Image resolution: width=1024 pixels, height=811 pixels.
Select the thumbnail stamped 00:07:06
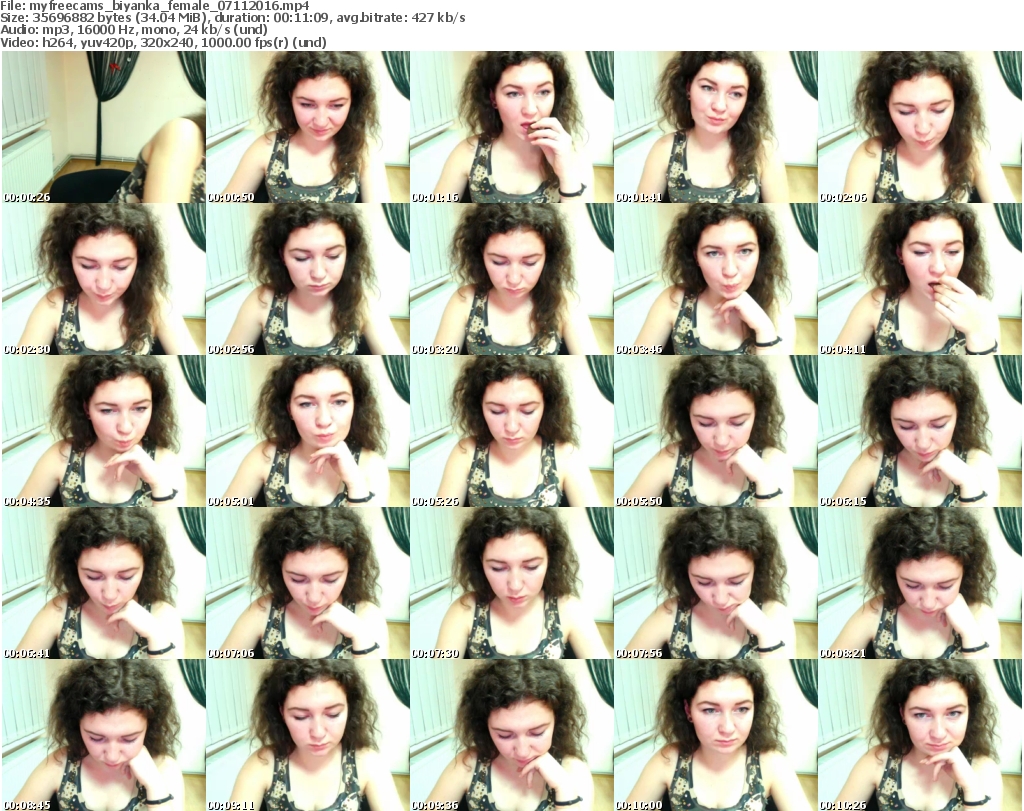(x=308, y=583)
